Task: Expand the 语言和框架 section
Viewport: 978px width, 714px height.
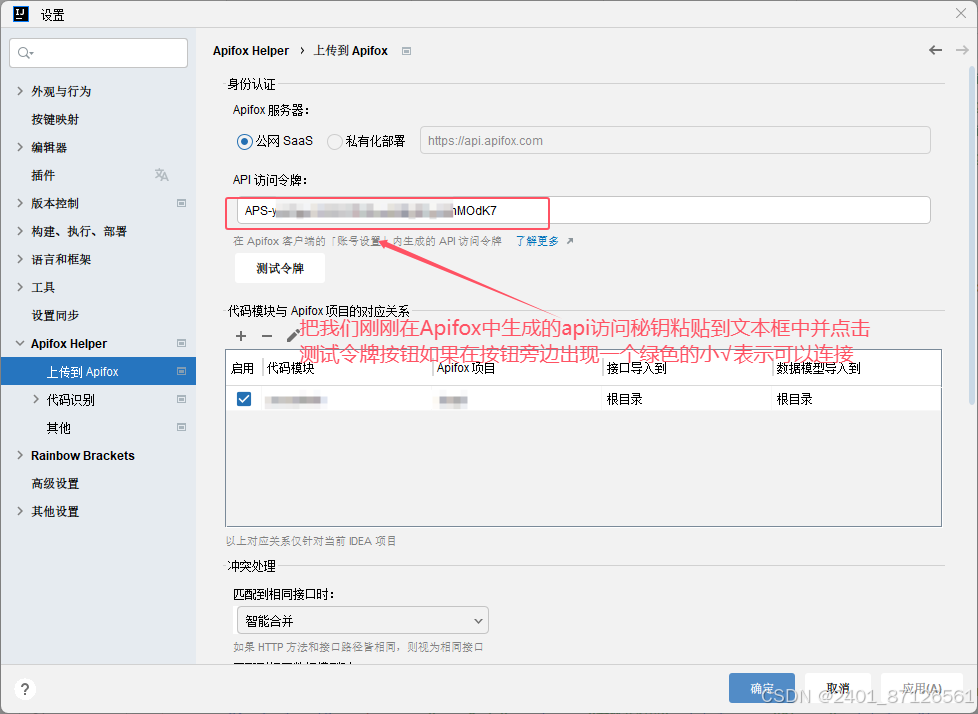Action: click(x=20, y=259)
